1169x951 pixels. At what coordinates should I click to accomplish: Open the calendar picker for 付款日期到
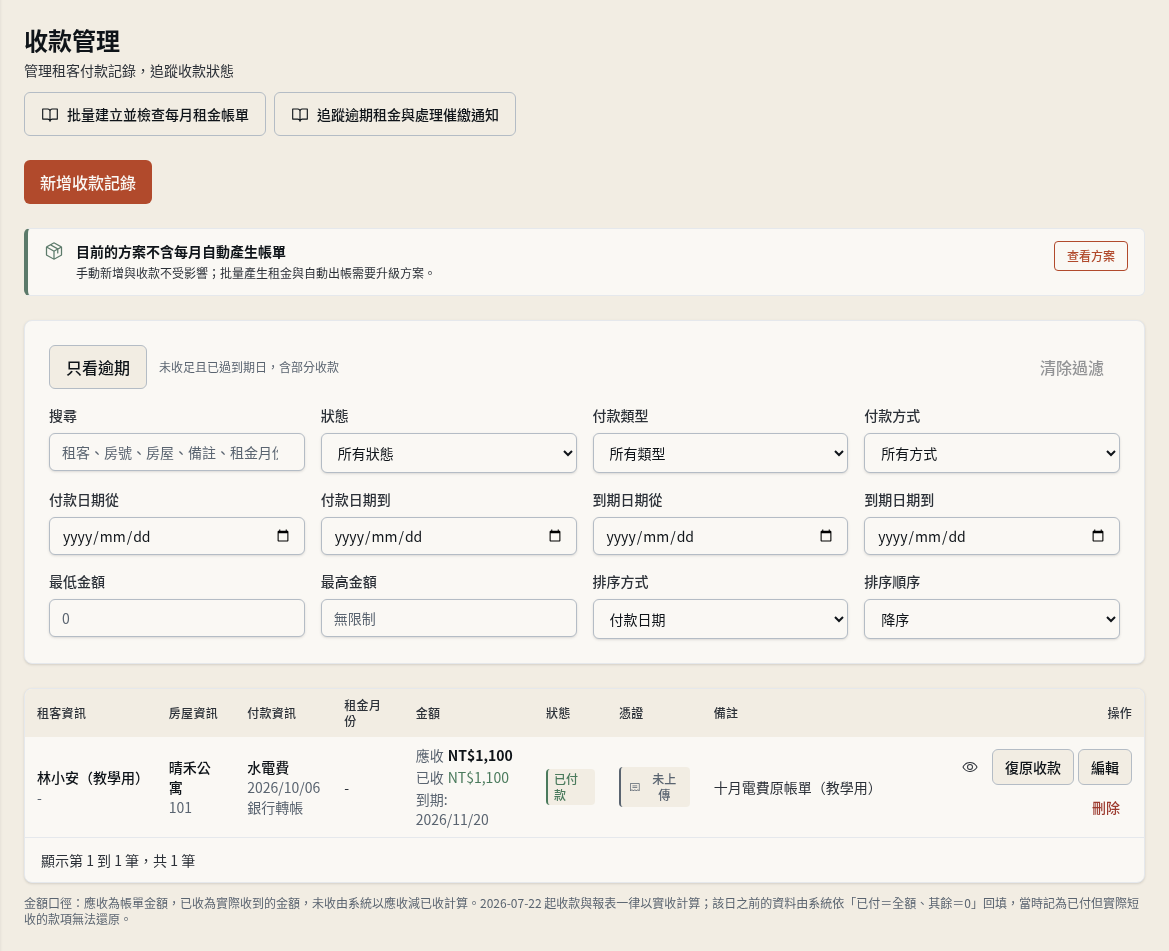(555, 536)
